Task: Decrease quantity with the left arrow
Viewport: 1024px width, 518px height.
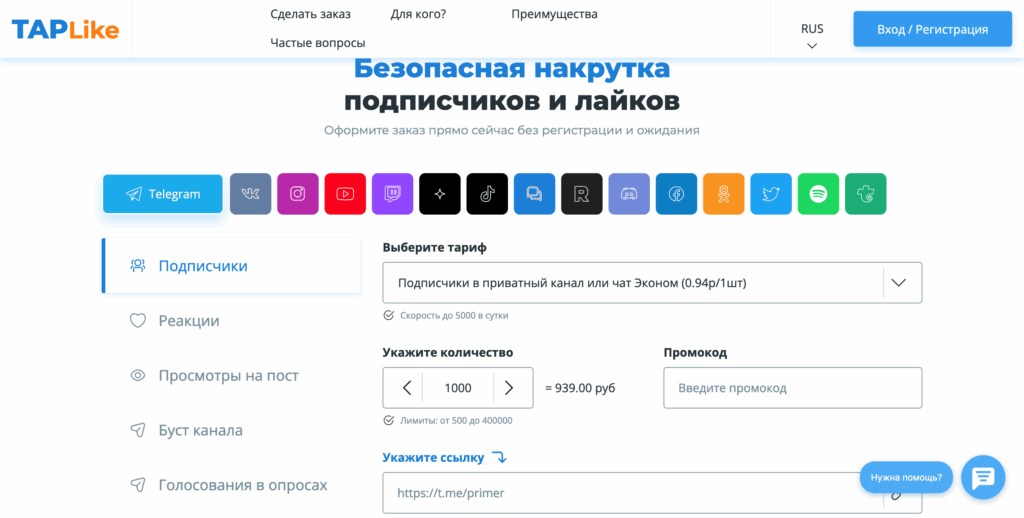Action: point(406,388)
